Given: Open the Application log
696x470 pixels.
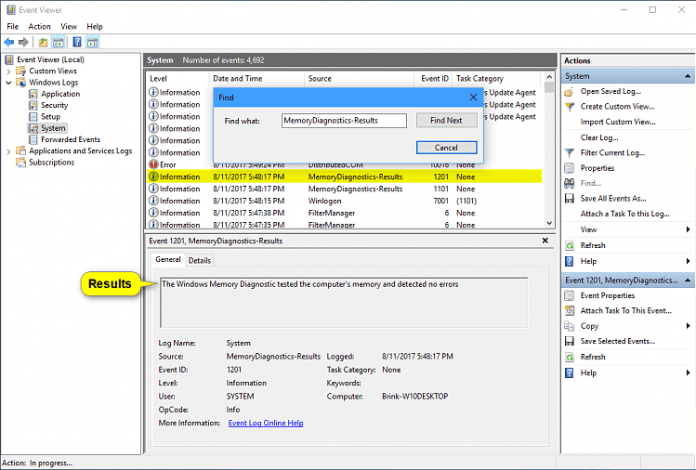Looking at the screenshot, I should [60, 94].
